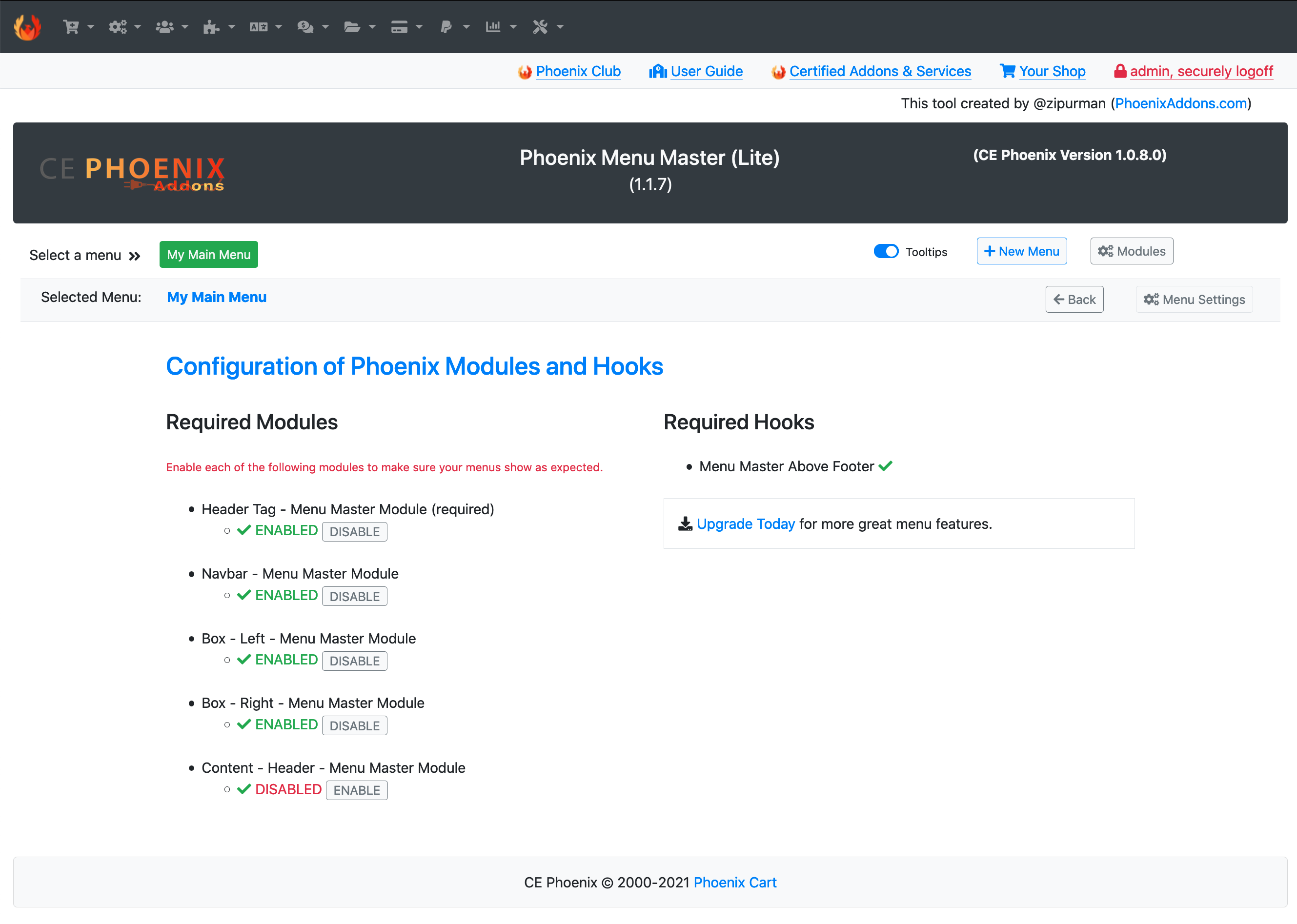The image size is (1297, 924).
Task: Open the customers group icon menu
Action: click(x=172, y=27)
